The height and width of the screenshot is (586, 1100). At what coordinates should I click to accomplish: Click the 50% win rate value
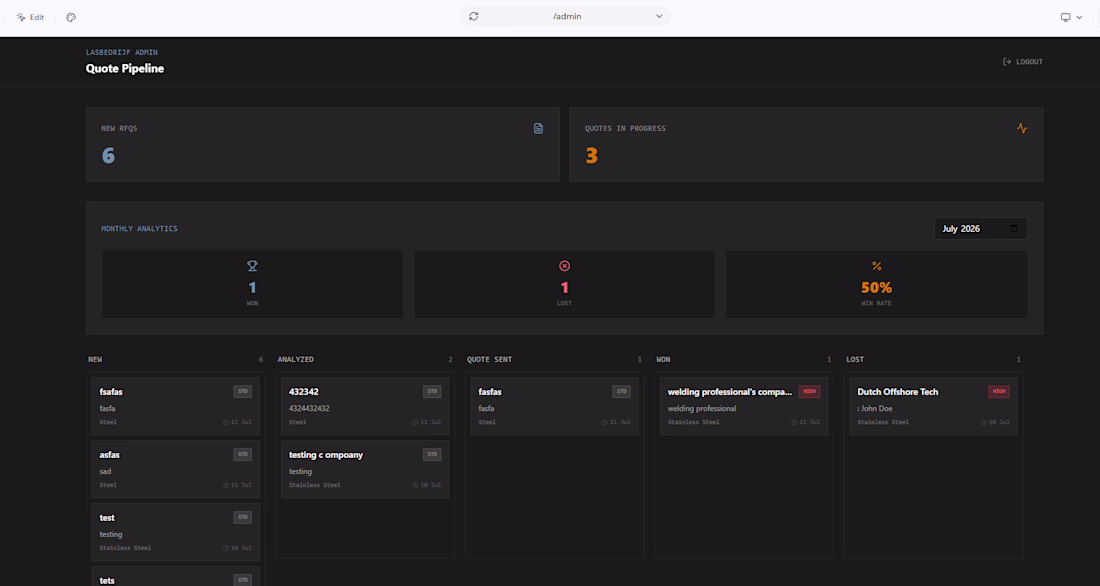point(876,287)
